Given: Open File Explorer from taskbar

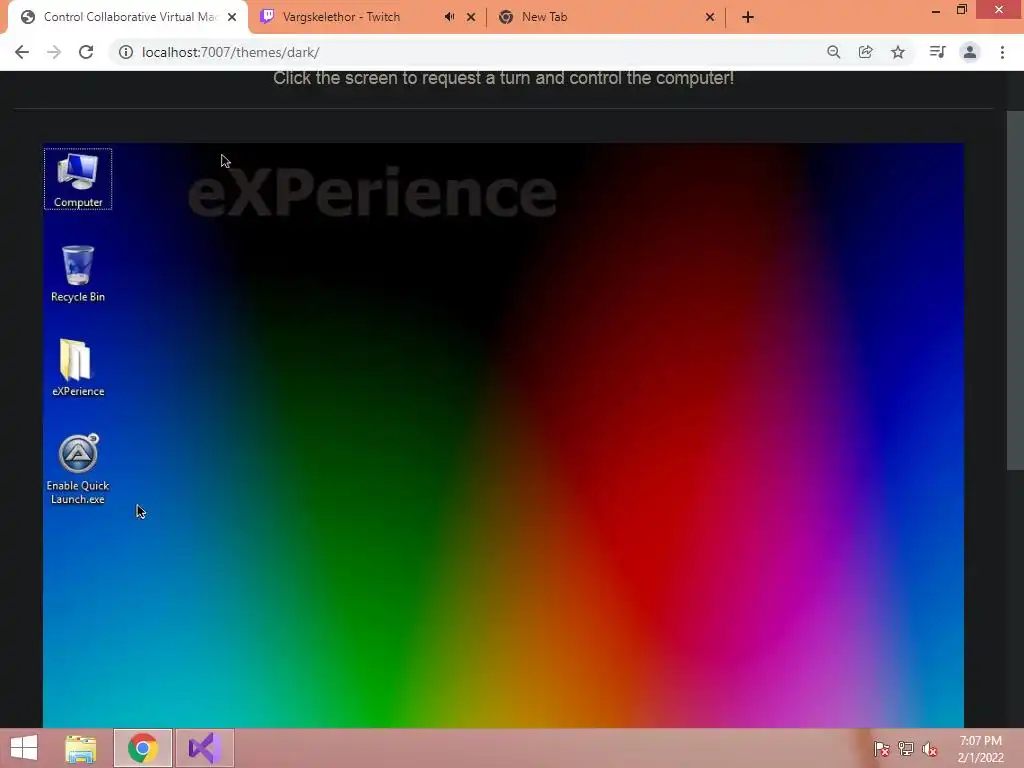Looking at the screenshot, I should 80,748.
